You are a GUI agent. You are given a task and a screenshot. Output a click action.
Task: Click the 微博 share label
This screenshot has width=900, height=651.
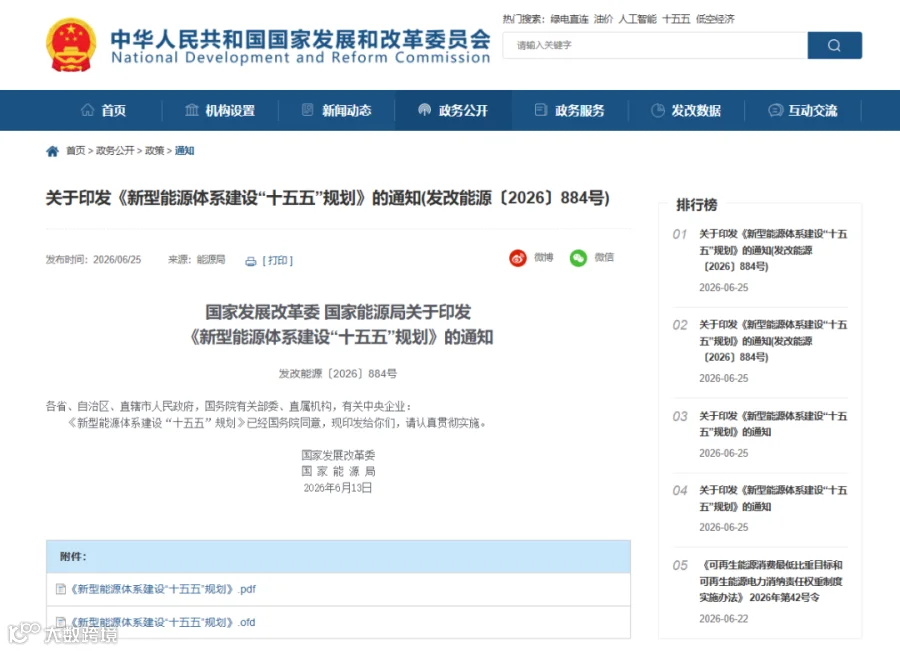544,257
